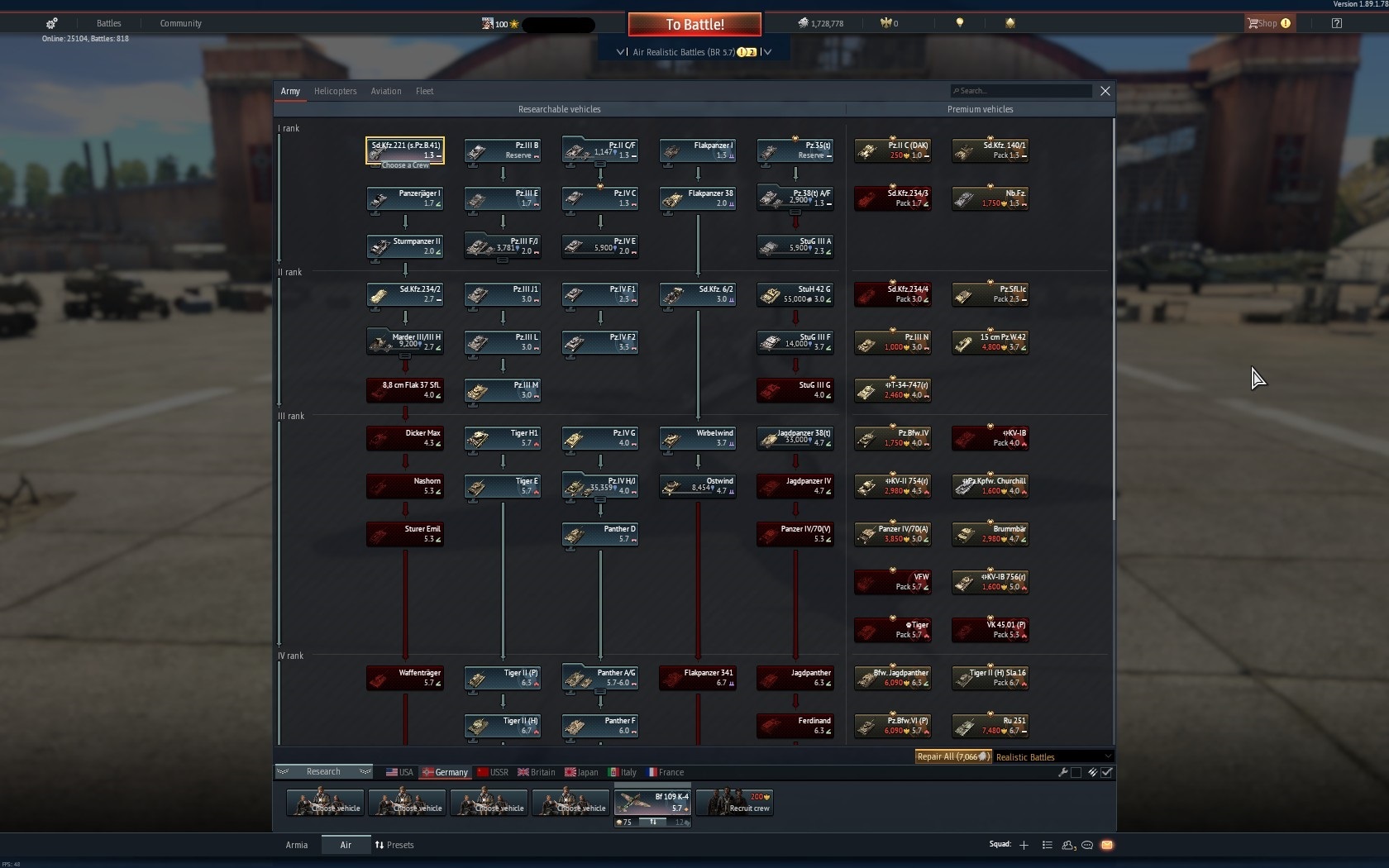1389x868 pixels.
Task: Expand the Panther A/G vehicle group
Action: (x=600, y=678)
